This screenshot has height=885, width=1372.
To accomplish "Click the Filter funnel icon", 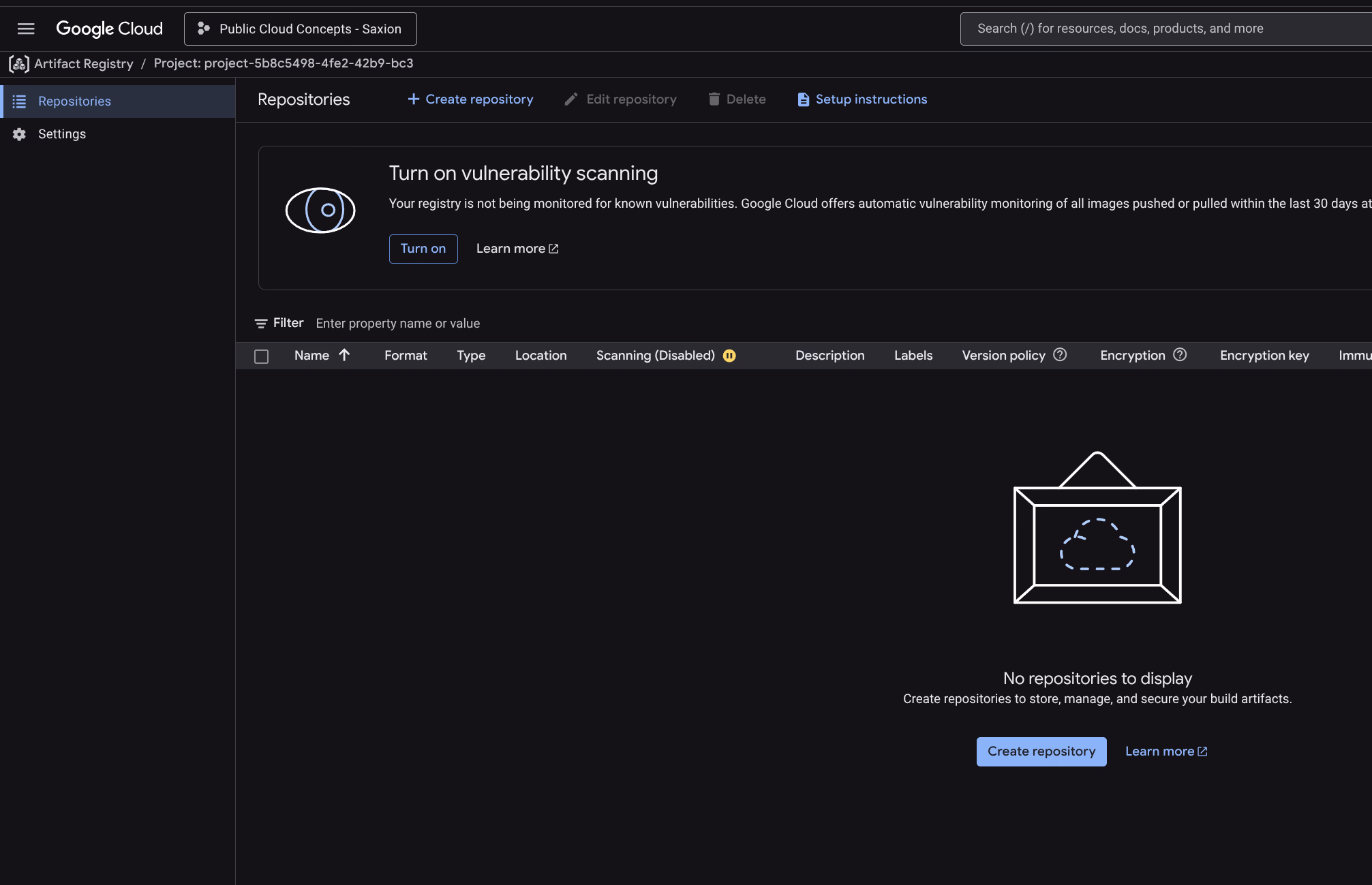I will [x=261, y=323].
